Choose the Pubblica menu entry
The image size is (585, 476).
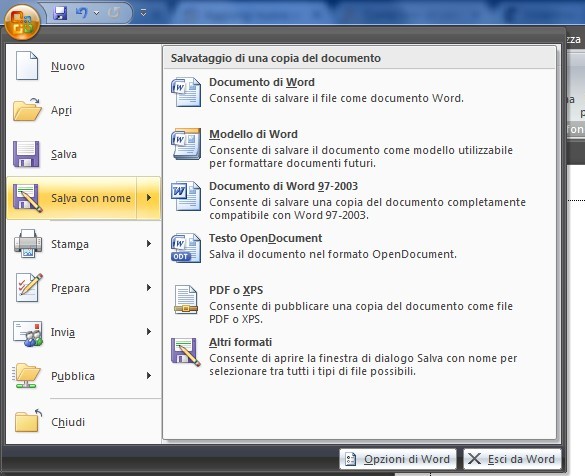[x=84, y=376]
